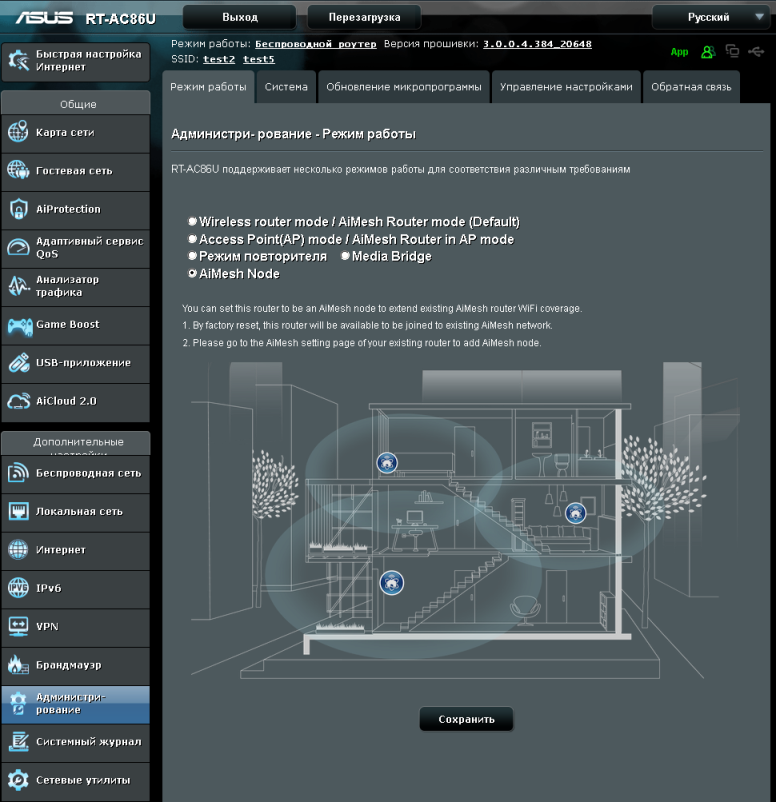Click the green users status icon
The height and width of the screenshot is (802, 776).
[x=708, y=52]
